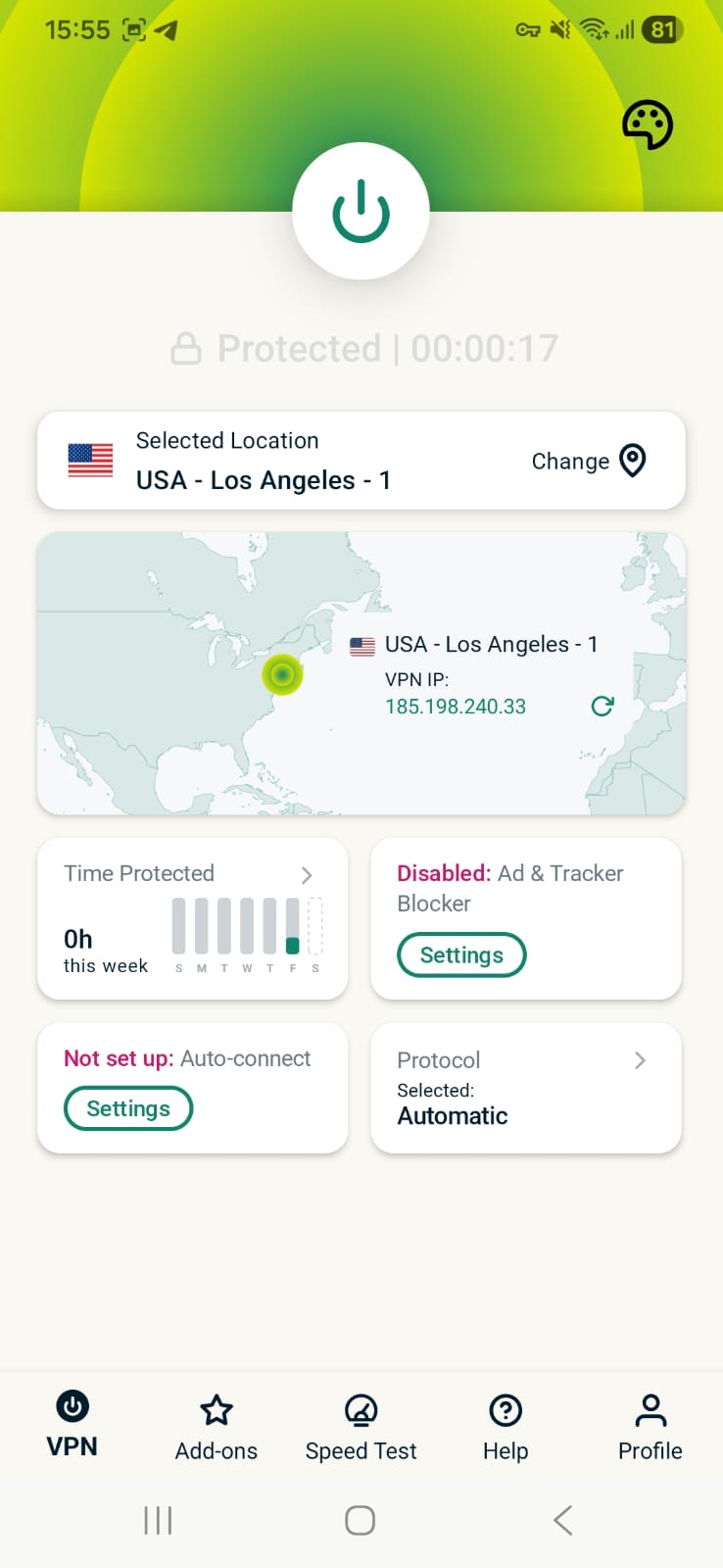
Task: Open Time Protected details via chevron
Action: pos(307,875)
